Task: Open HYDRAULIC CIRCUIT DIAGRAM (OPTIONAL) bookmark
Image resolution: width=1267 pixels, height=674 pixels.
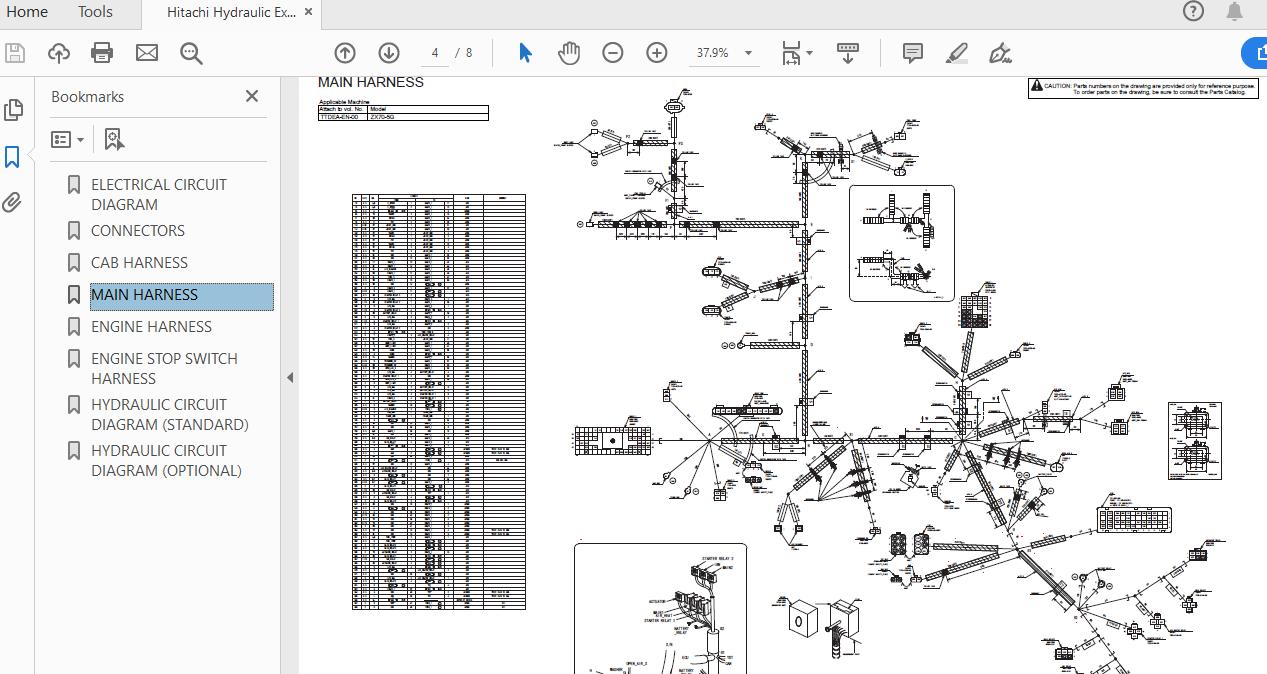Action: [167, 460]
